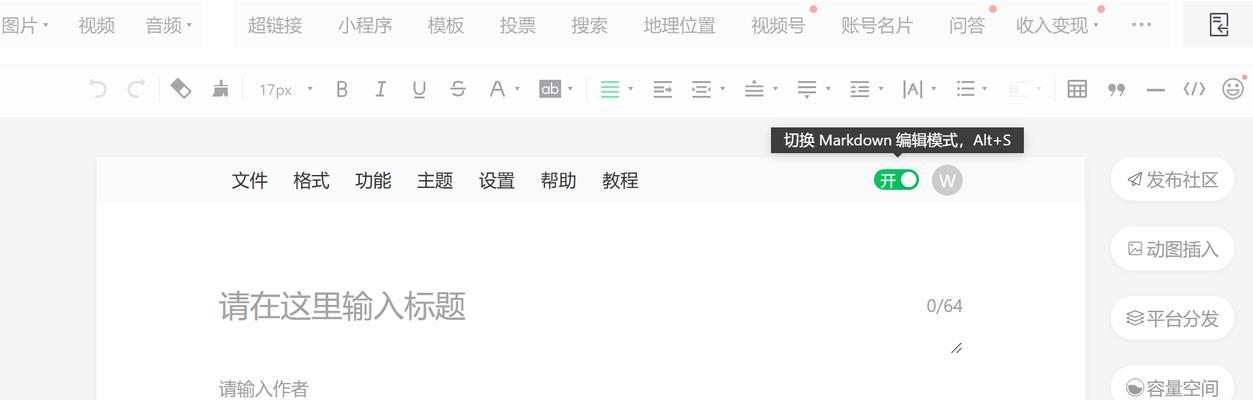Screen dimensions: 1253x400
Task: Click the 地理位置 button
Action: tap(680, 25)
